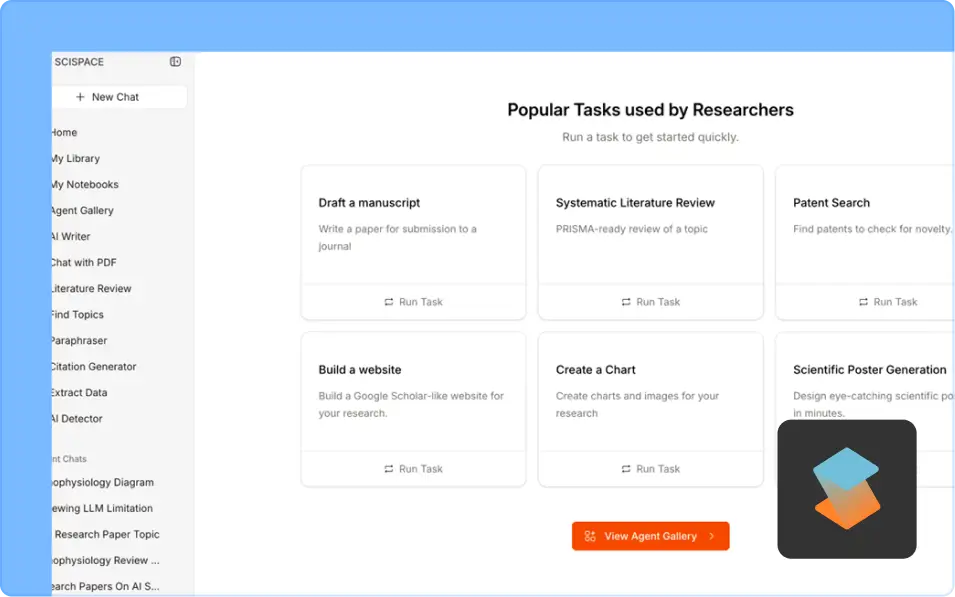Collapse the sidebar with the panel icon
Screen dimensions: 955x597
coord(175,62)
